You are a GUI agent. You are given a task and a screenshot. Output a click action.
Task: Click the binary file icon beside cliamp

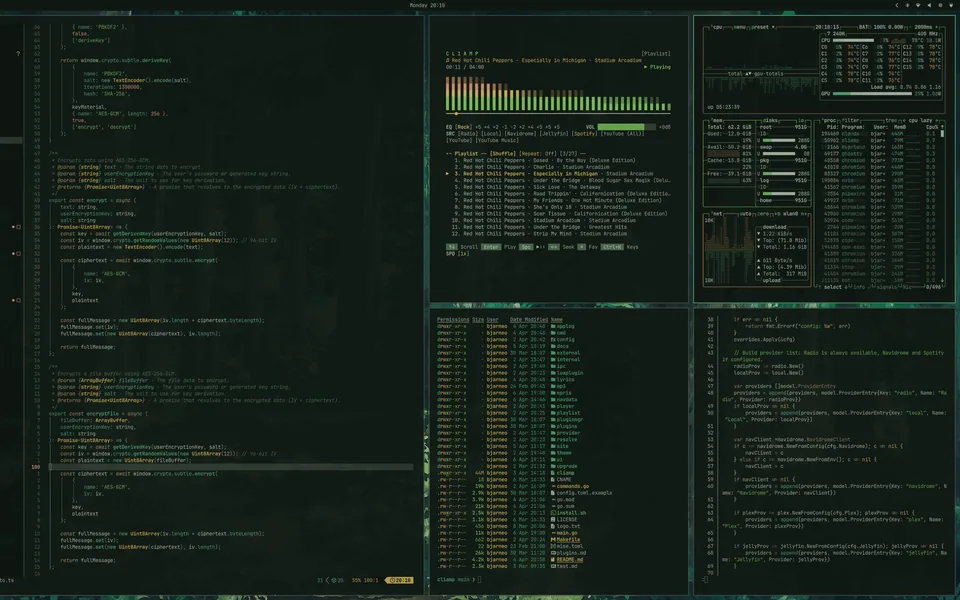point(553,473)
